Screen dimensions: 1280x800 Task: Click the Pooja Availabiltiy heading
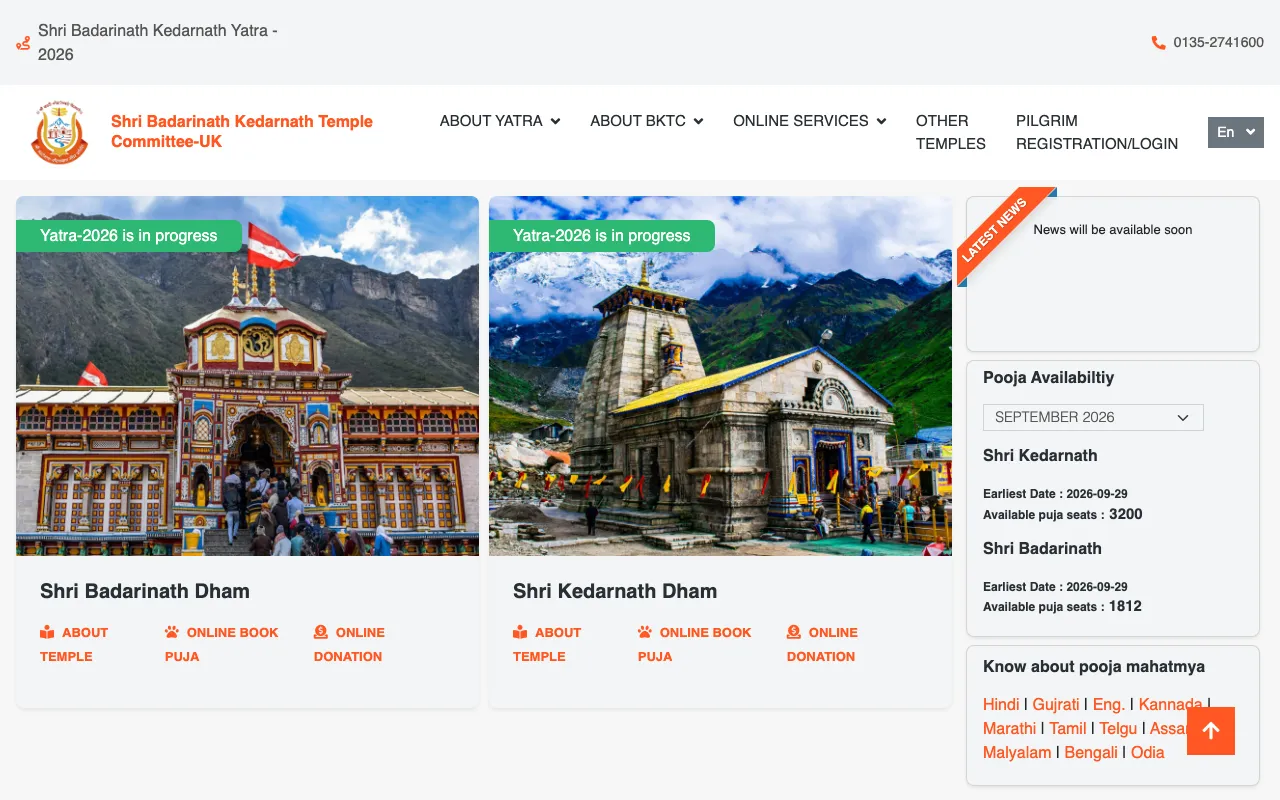pyautogui.click(x=1048, y=378)
